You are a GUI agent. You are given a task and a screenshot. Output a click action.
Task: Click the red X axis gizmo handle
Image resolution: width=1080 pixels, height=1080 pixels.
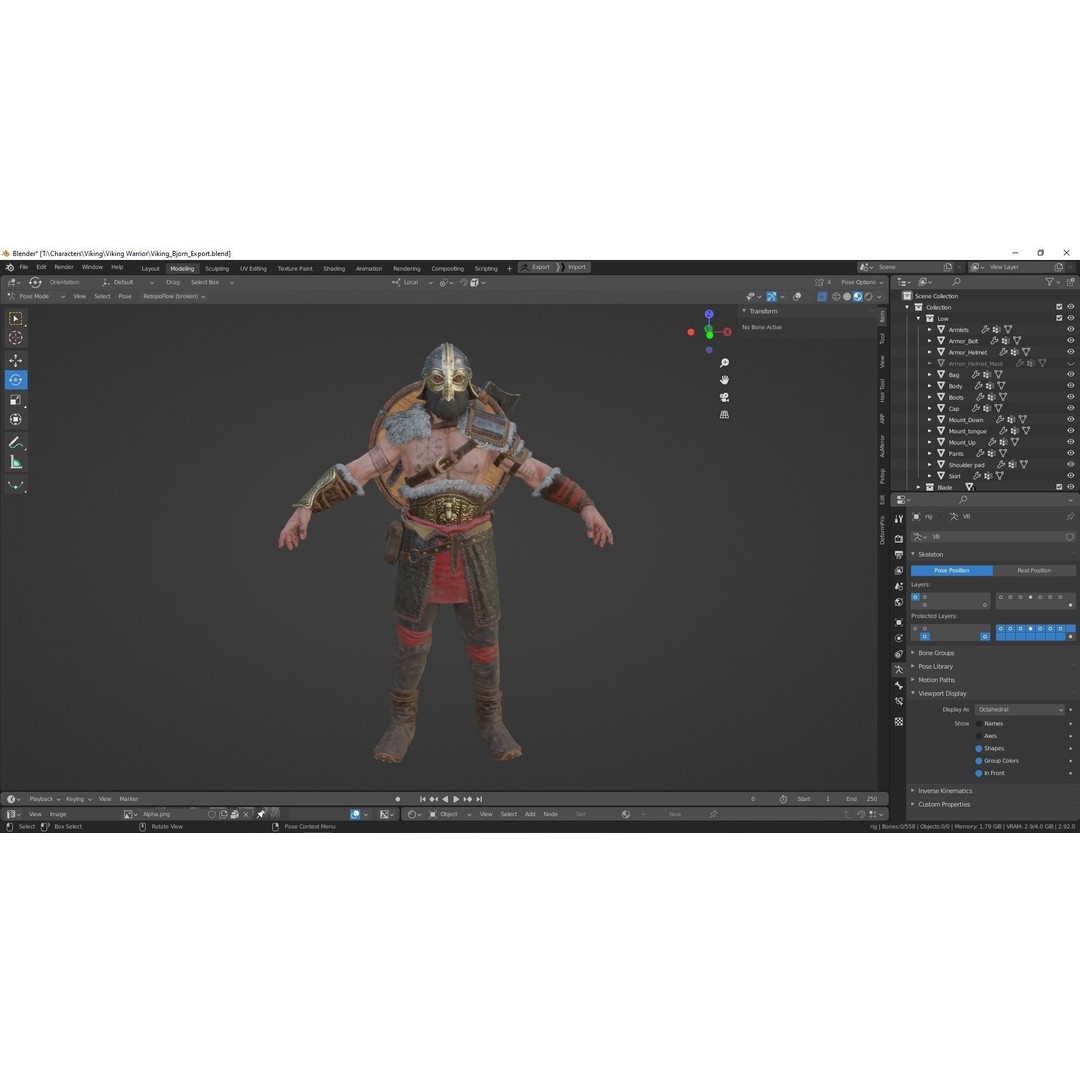point(727,332)
